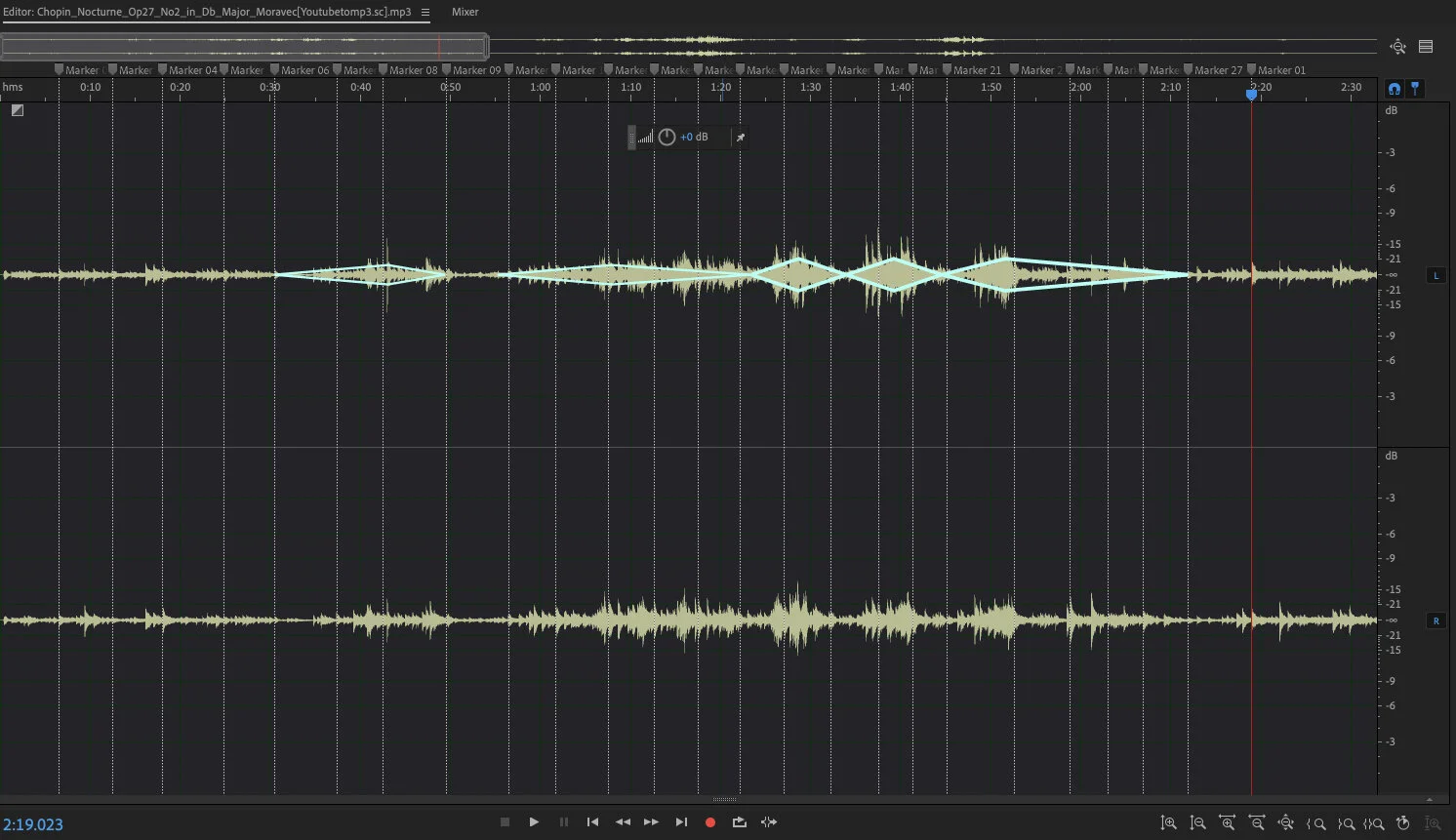Select Marker 01 on the marker bar

click(x=1276, y=70)
